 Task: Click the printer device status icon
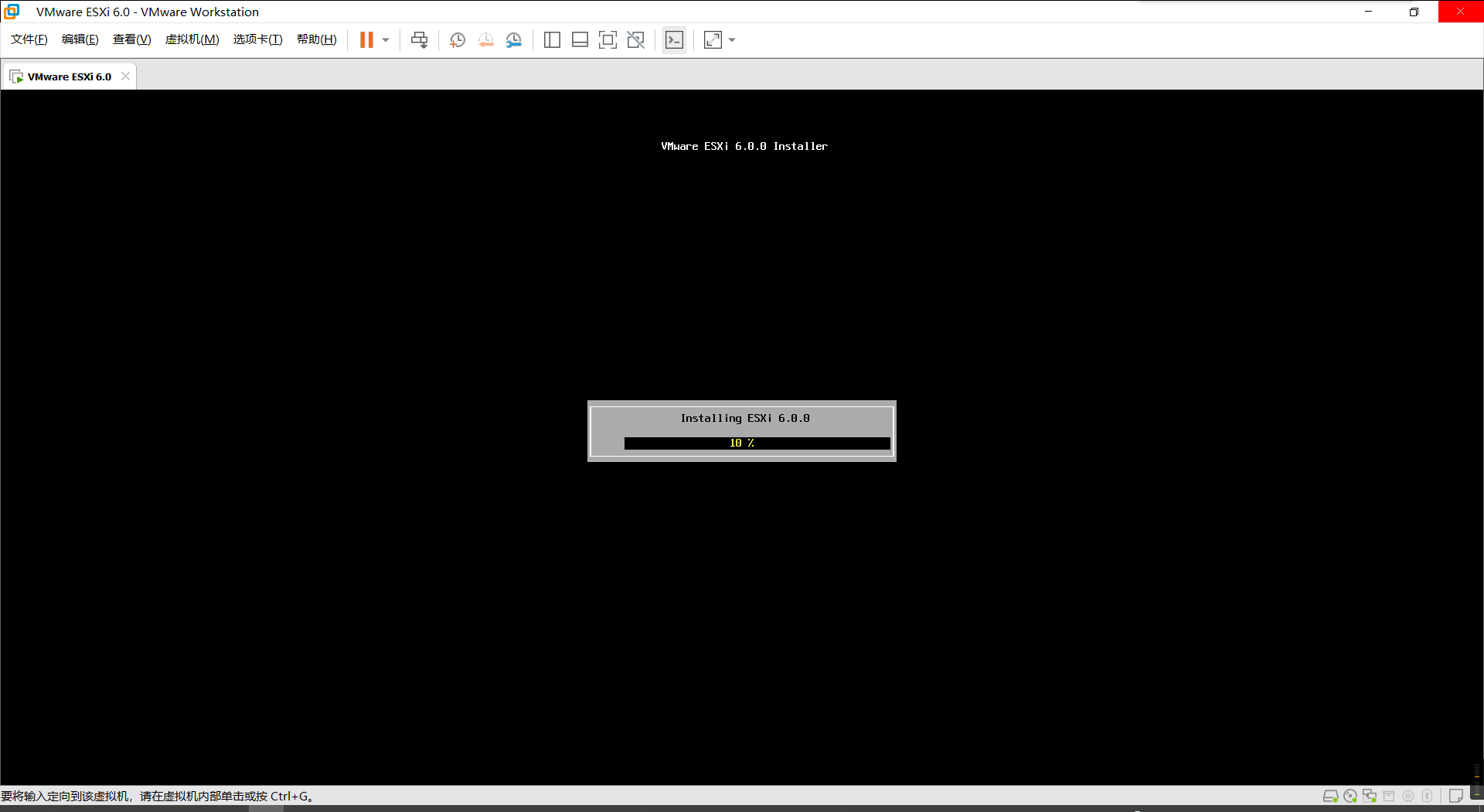(x=1389, y=796)
